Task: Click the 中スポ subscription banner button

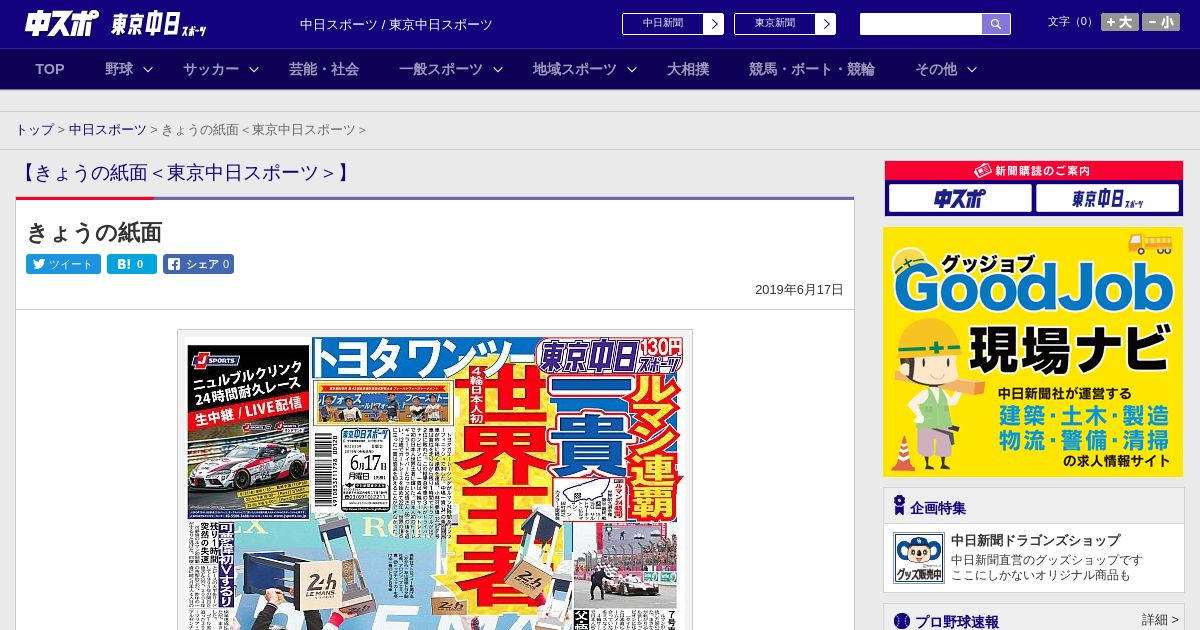Action: pos(960,198)
